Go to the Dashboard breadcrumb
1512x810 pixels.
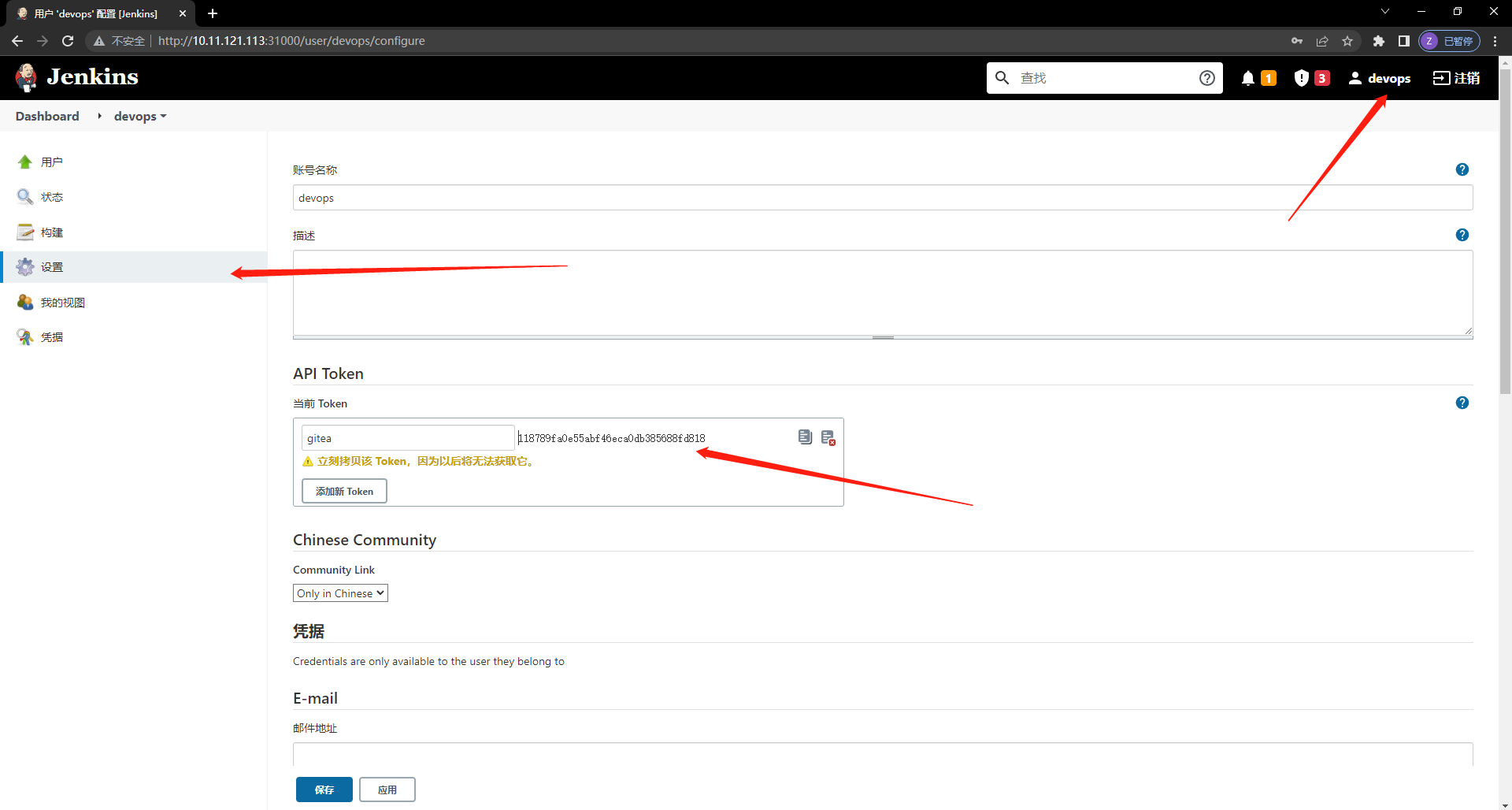click(47, 116)
